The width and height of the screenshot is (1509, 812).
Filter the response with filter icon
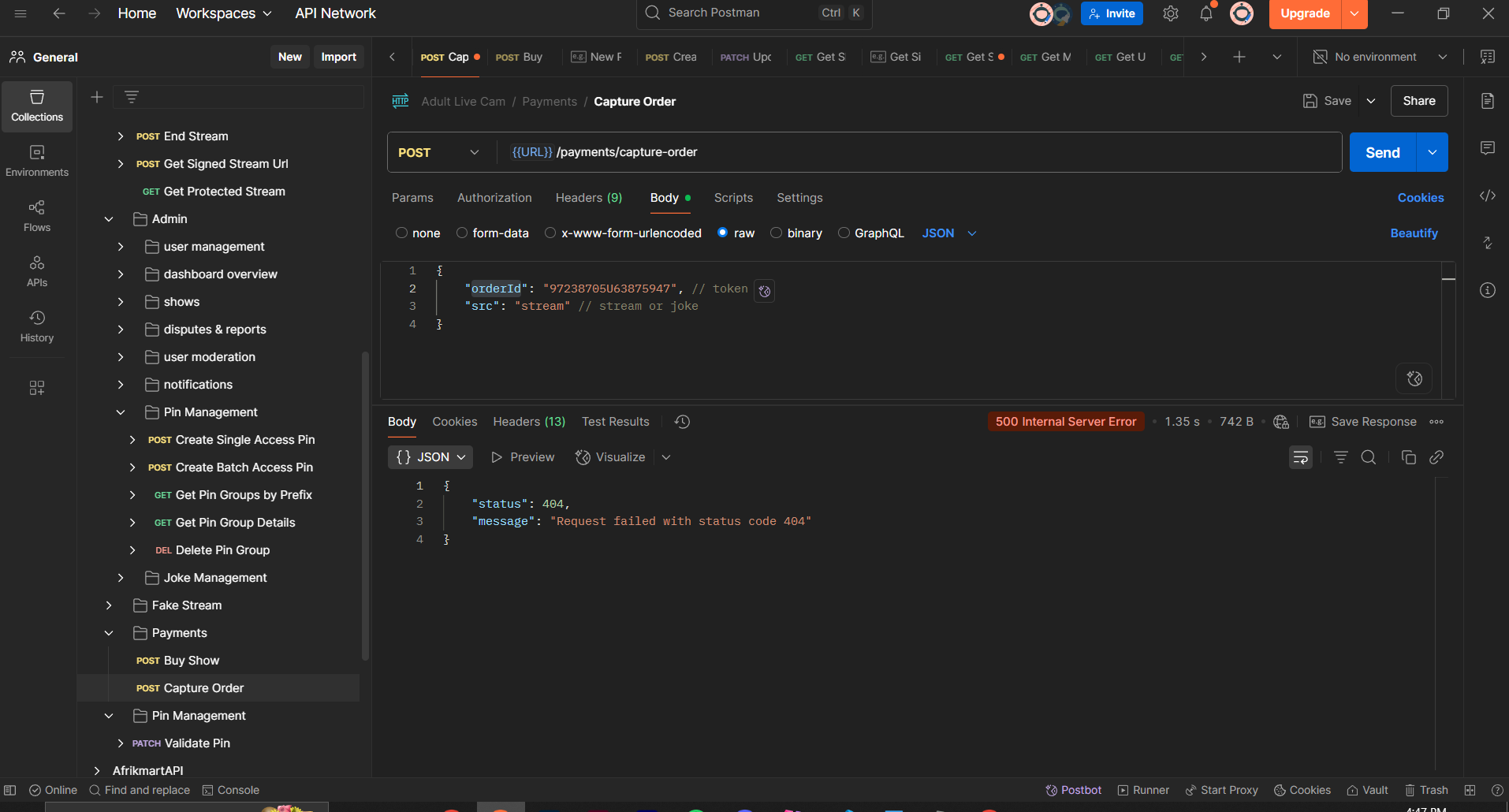click(x=1341, y=457)
